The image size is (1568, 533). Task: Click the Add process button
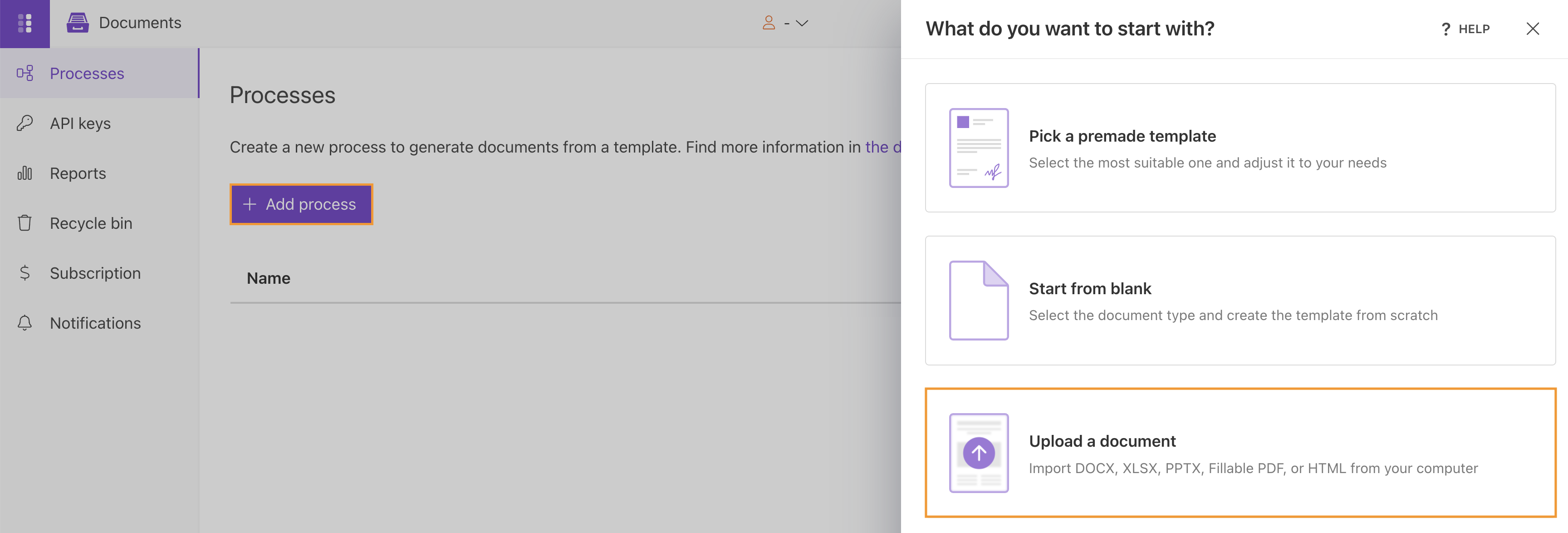(301, 204)
